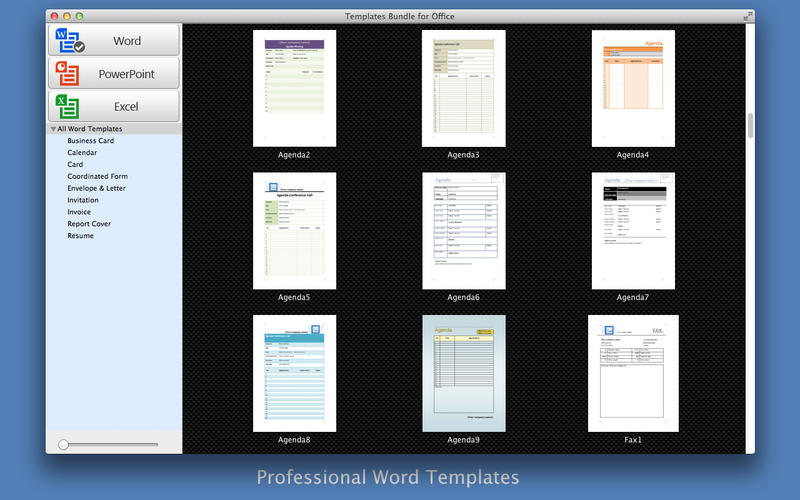Select Business Card category
Screen dimensions: 800x500
click(90, 141)
